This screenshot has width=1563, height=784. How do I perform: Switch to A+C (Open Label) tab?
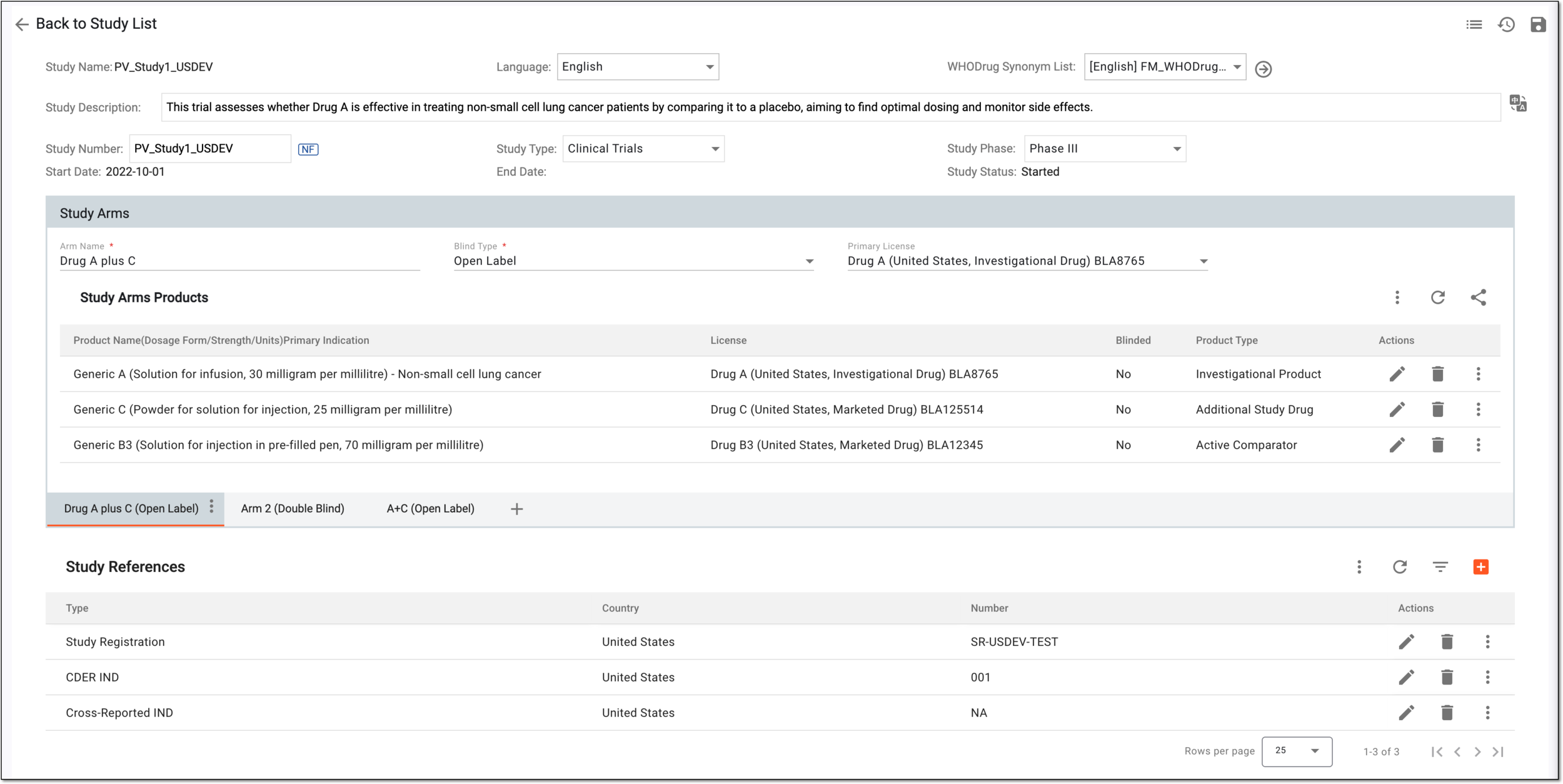click(431, 509)
